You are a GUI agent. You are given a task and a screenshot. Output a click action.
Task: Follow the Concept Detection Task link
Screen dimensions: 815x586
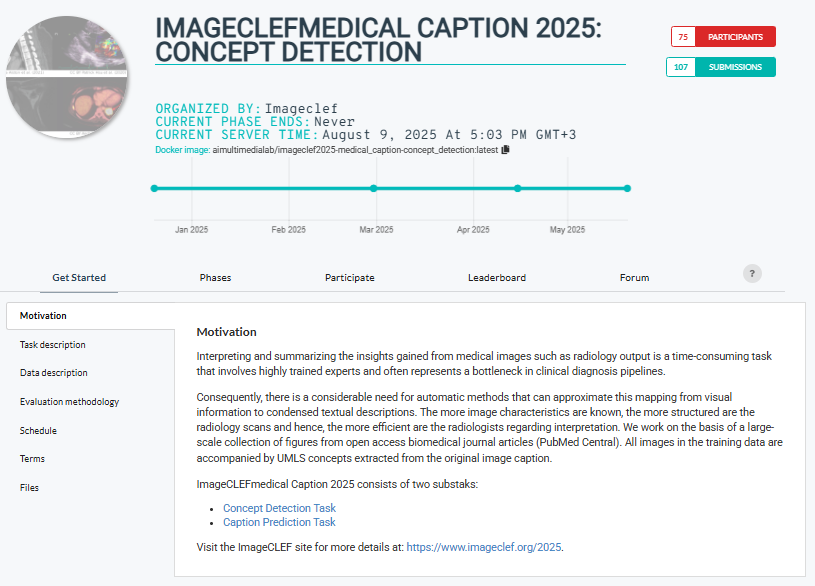click(x=279, y=509)
